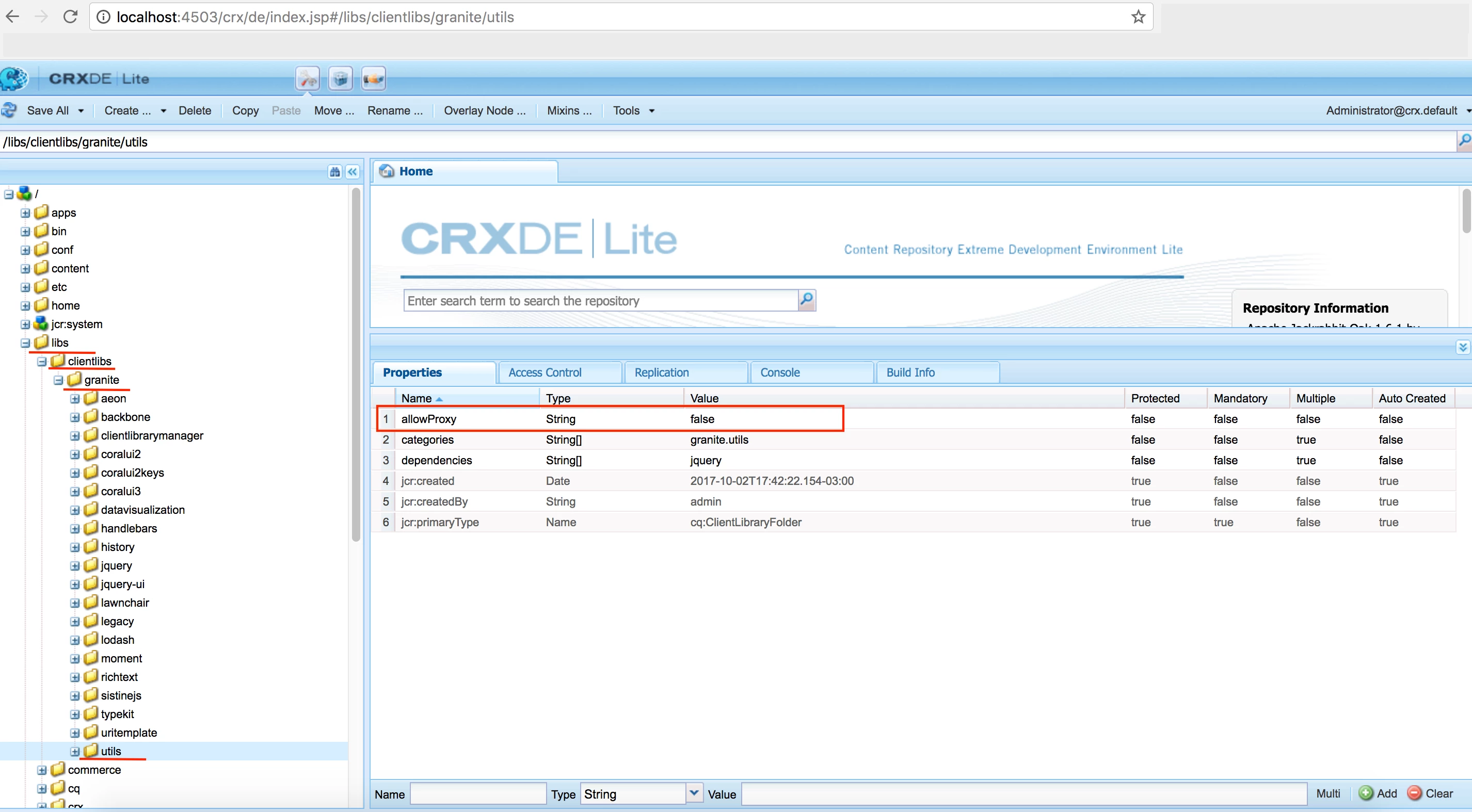Click the CRXDE Lite tools icon in header
Viewport: 1472px width, 812px height.
point(308,78)
